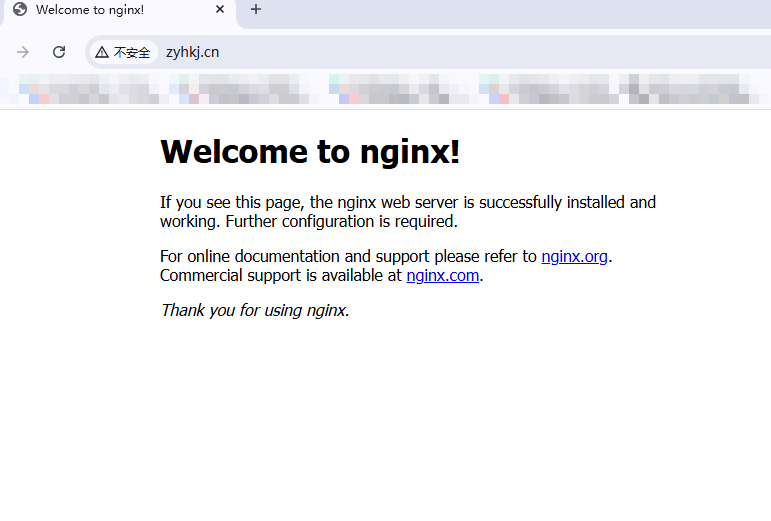The width and height of the screenshot is (771, 521).
Task: Click the not-secure warning badge
Action: pyautogui.click(x=123, y=52)
